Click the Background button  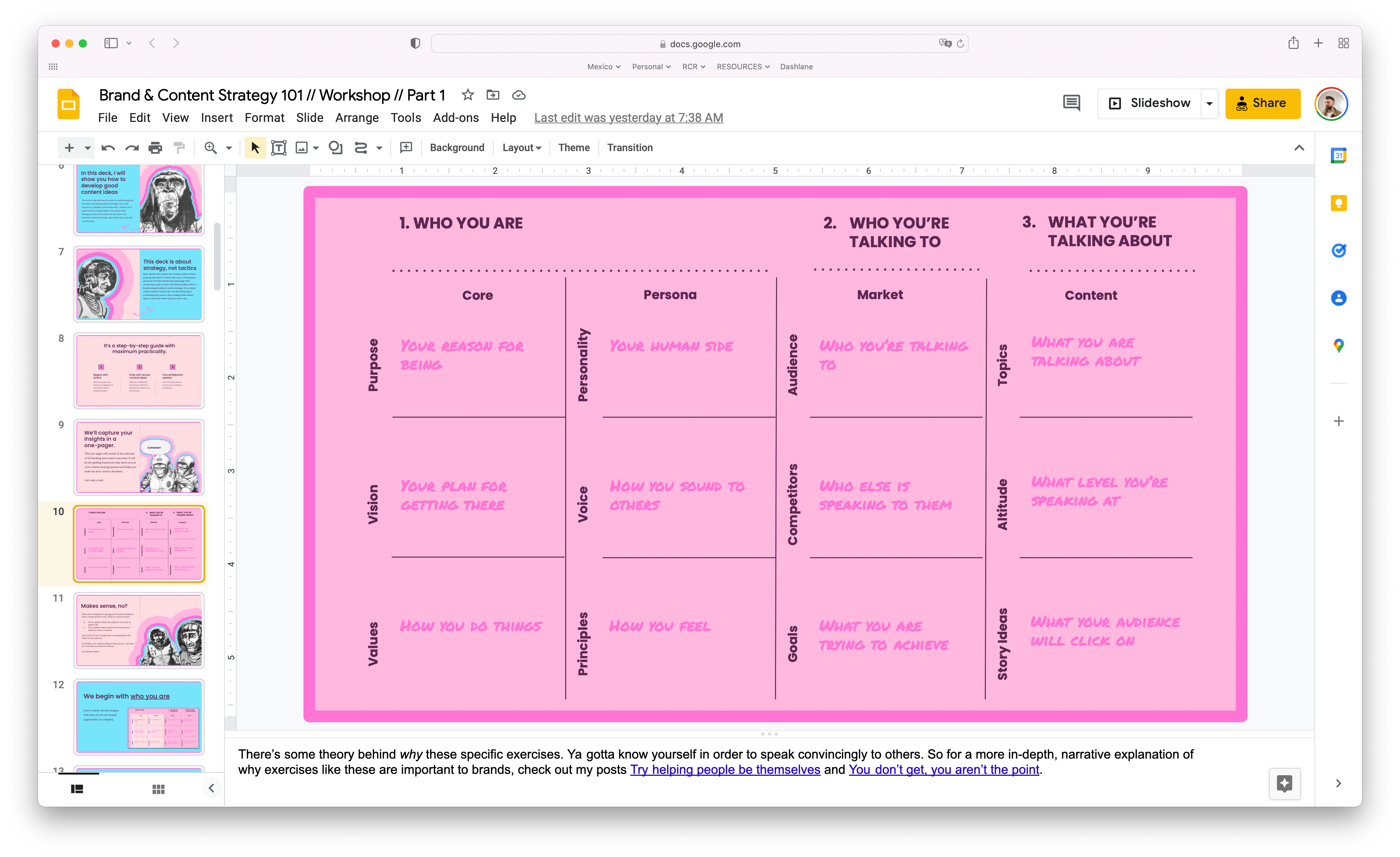[x=457, y=148]
